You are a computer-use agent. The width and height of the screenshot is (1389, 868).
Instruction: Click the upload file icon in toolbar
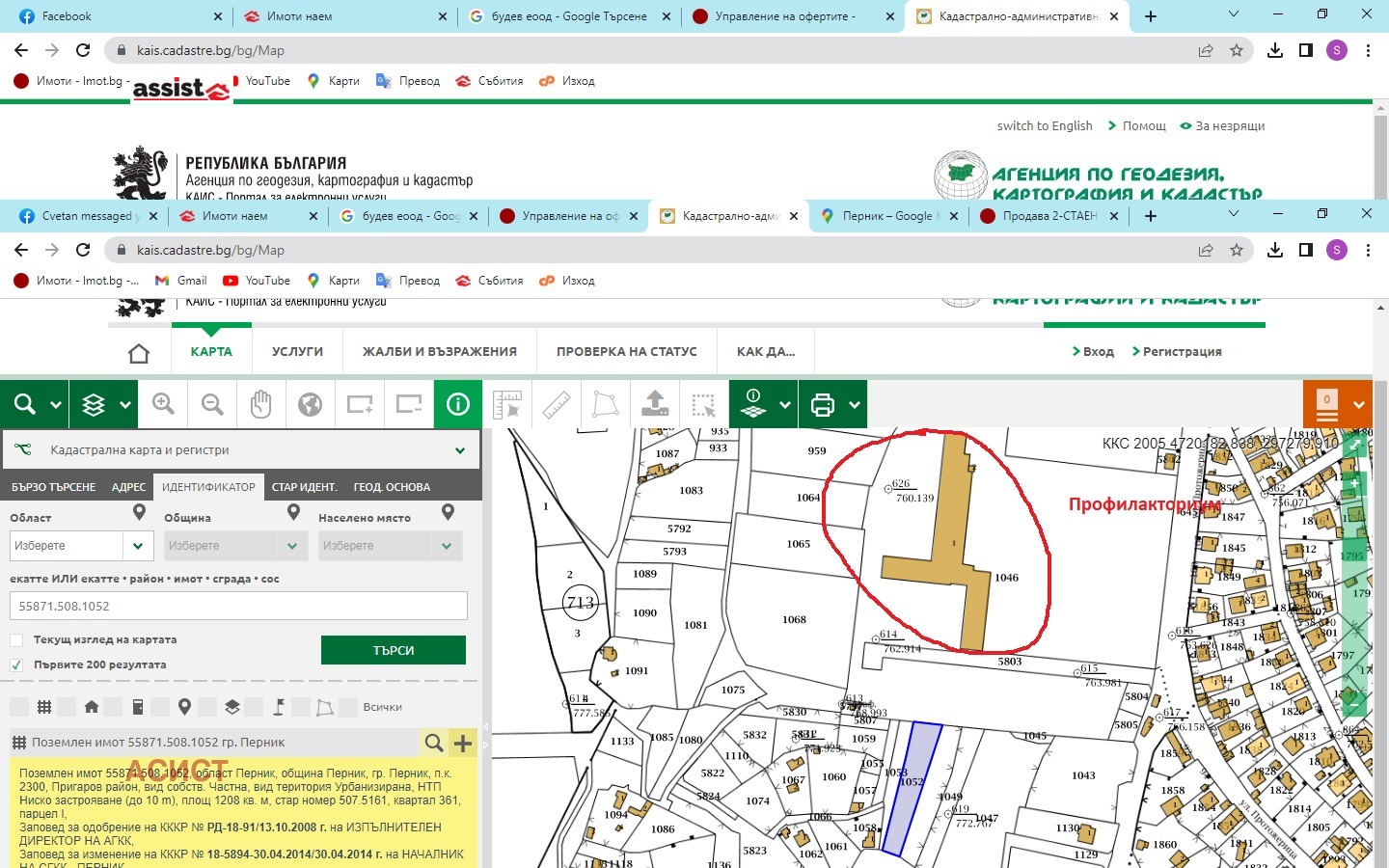pyautogui.click(x=655, y=404)
